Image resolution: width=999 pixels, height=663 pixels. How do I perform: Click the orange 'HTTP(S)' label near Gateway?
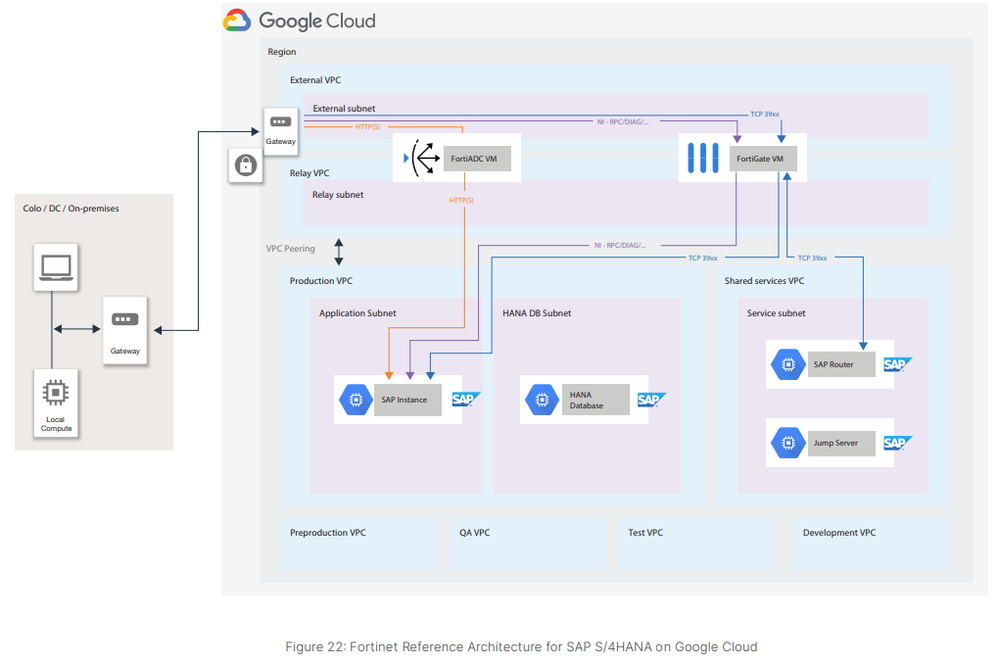coord(368,127)
